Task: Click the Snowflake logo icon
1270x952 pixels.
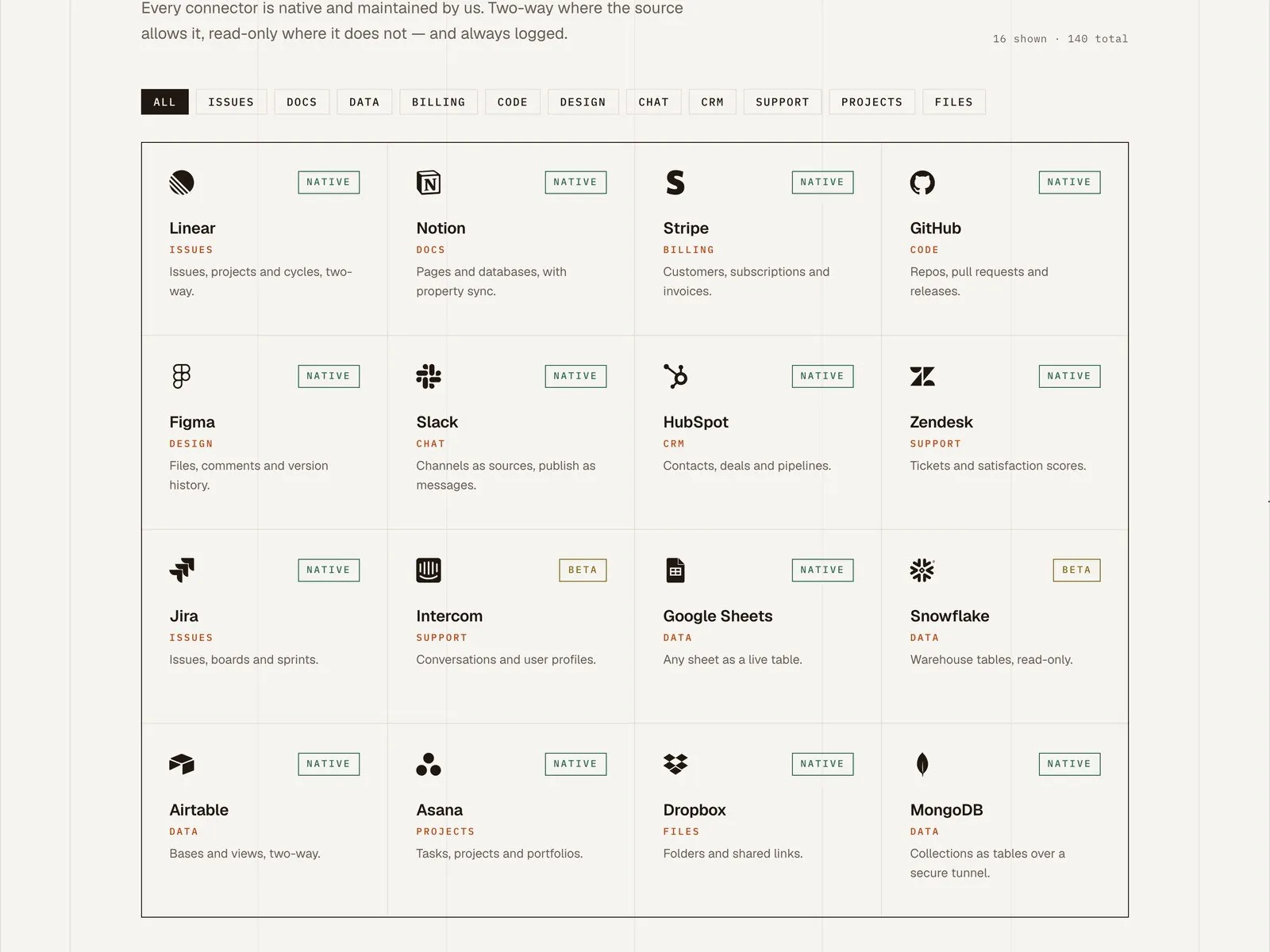Action: 922,570
